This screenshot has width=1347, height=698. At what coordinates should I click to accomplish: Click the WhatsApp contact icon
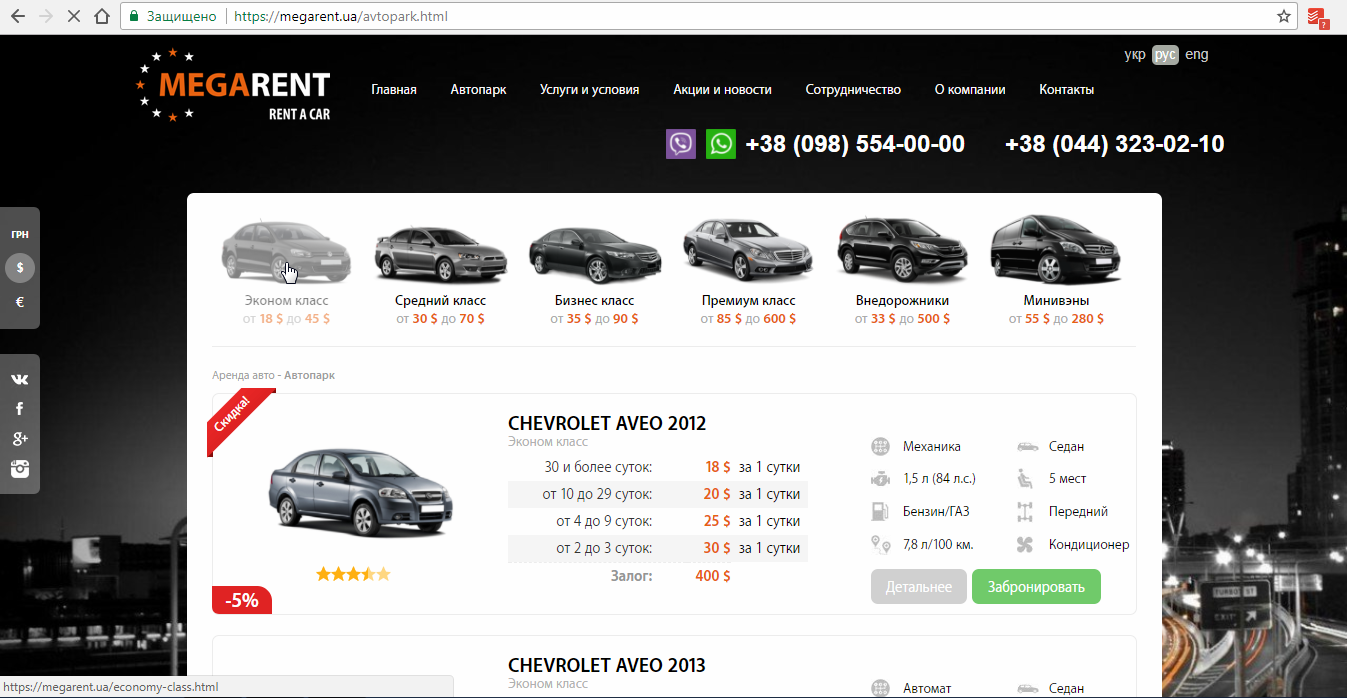720,143
